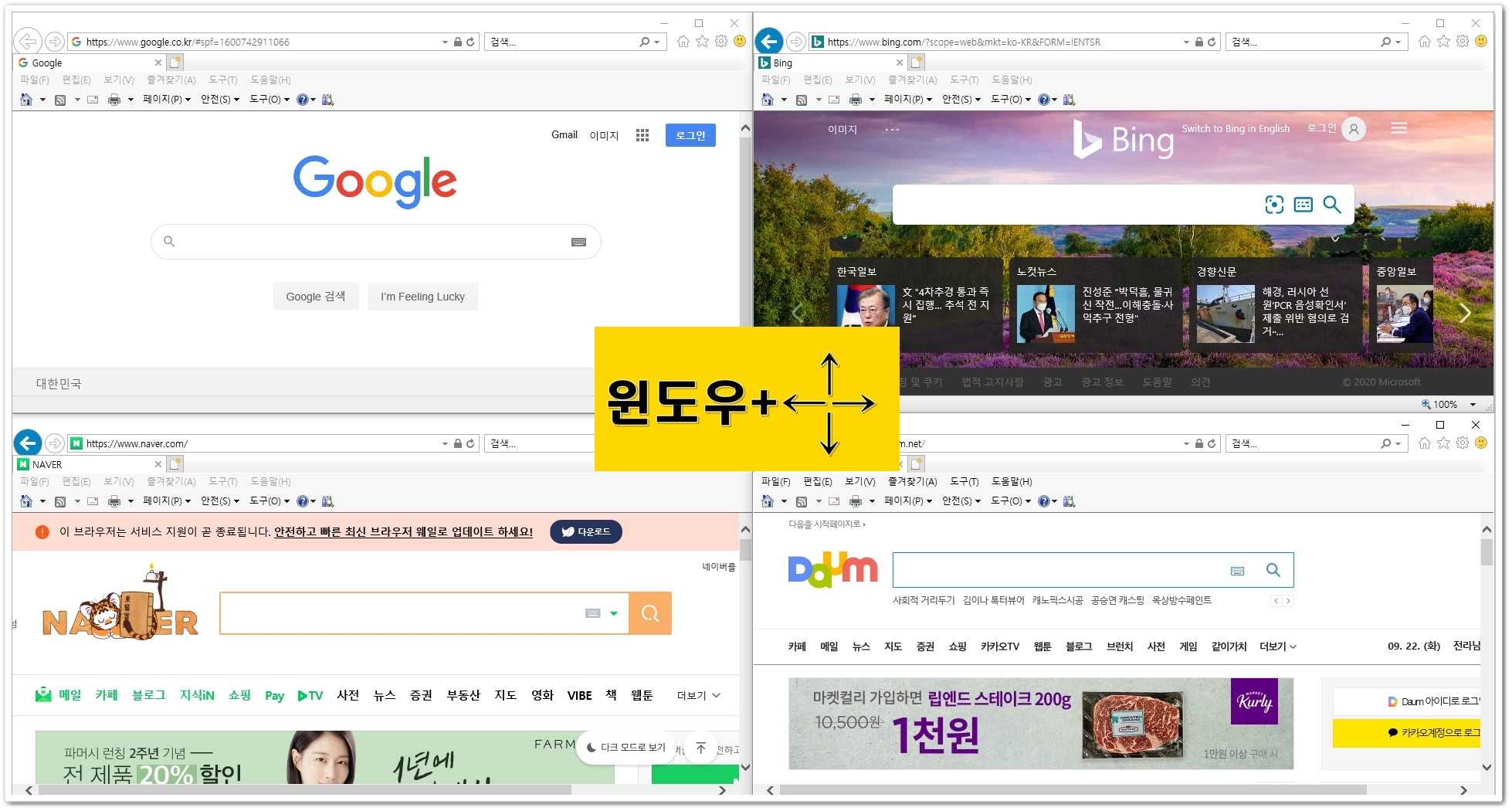Click Google 로그인 button
Viewport: 1512px width, 811px height.
[690, 135]
